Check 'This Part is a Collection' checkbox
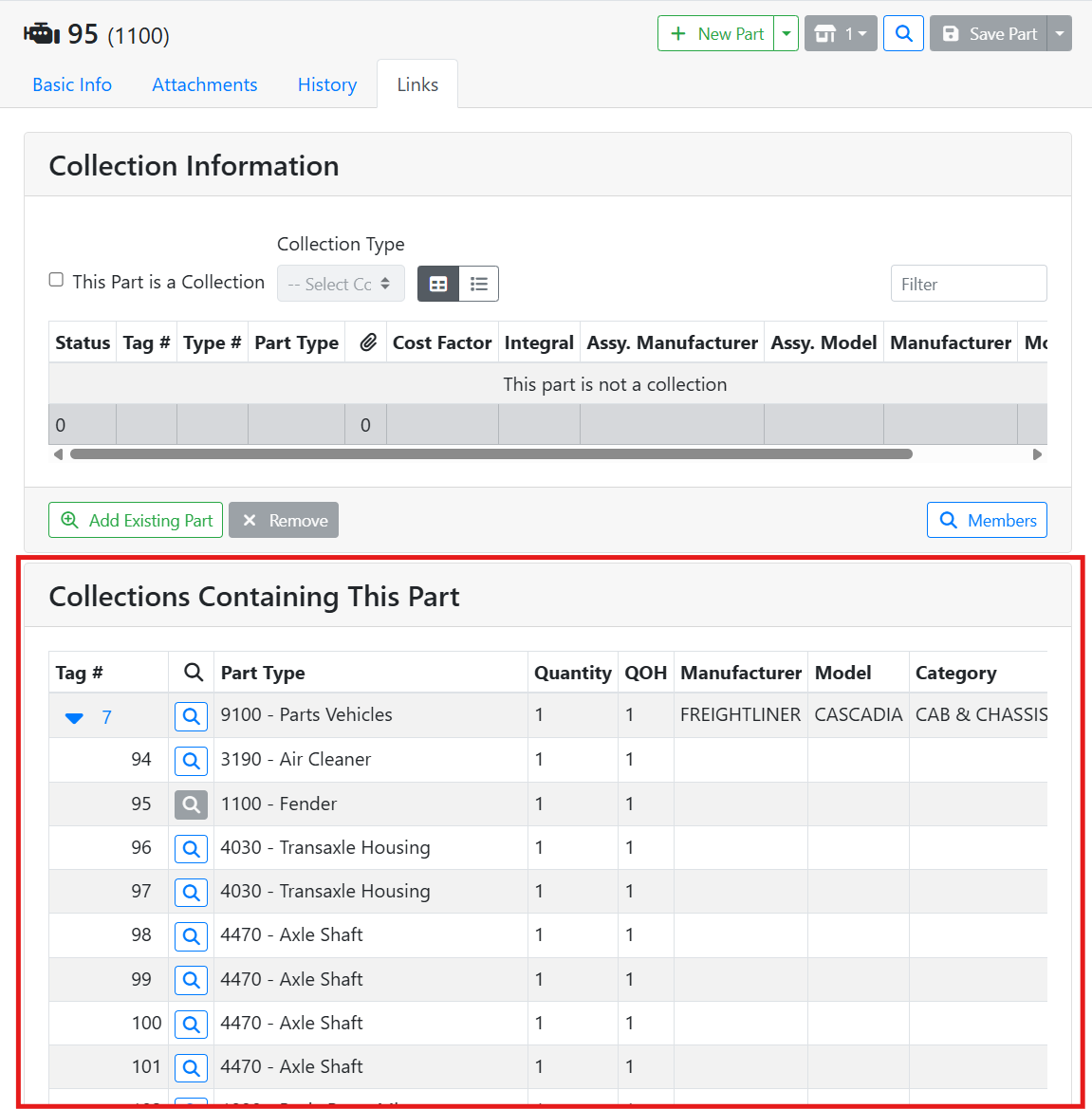The height and width of the screenshot is (1109, 1092). 57,280
